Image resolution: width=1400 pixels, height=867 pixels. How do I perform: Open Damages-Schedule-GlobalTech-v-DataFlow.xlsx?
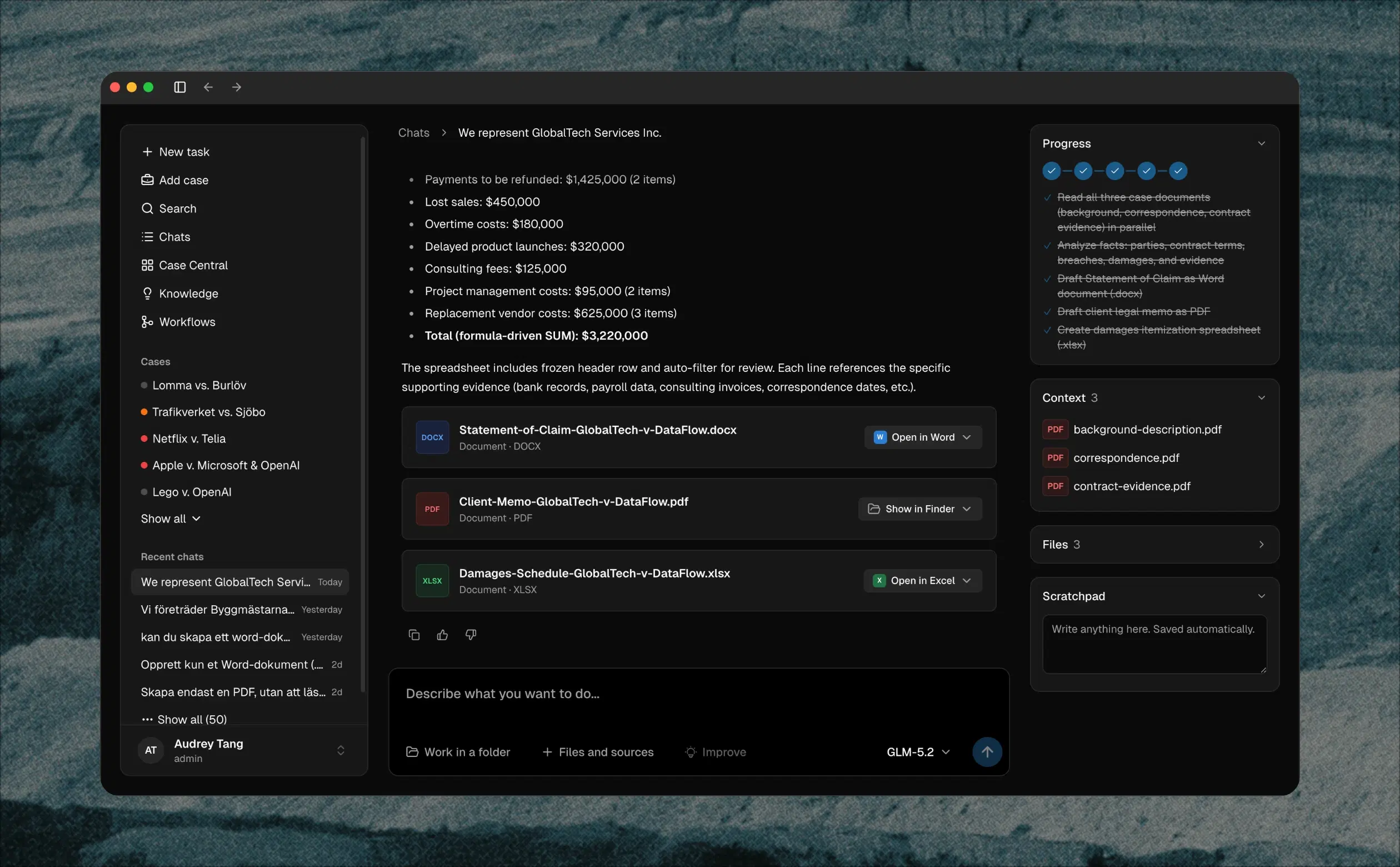(594, 574)
